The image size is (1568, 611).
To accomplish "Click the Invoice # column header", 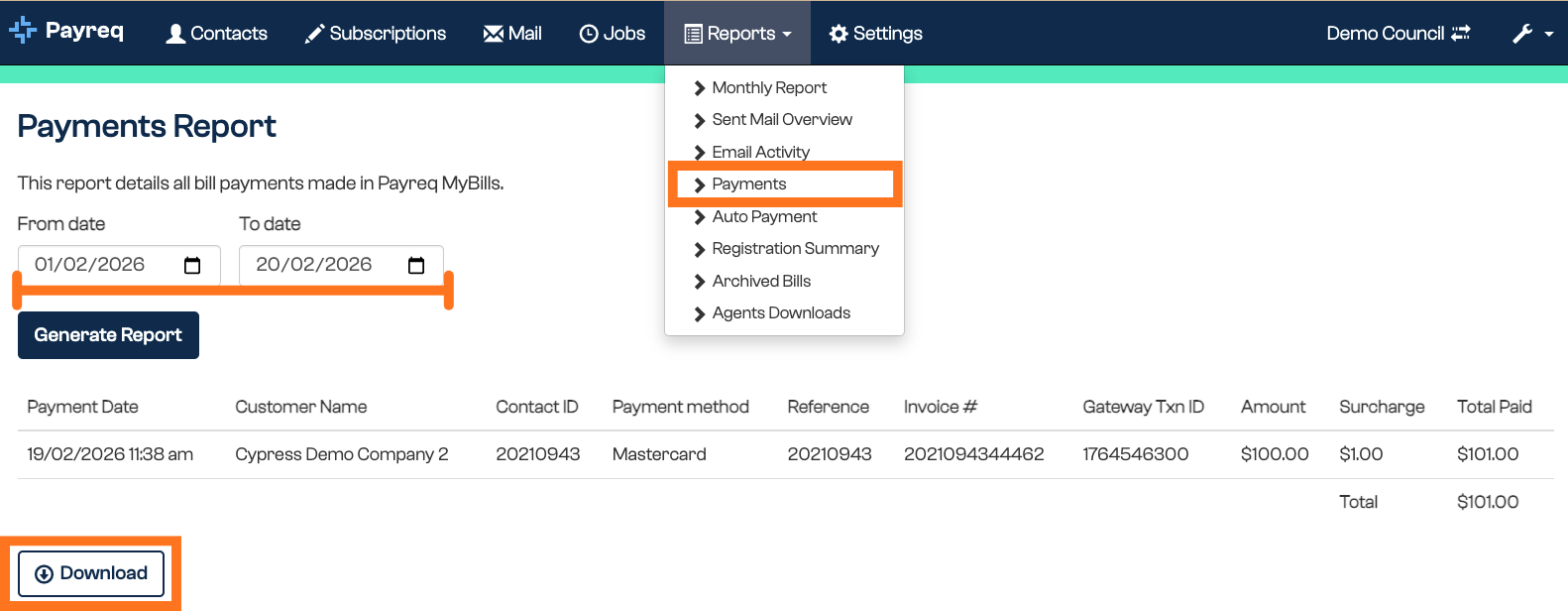I will (941, 407).
